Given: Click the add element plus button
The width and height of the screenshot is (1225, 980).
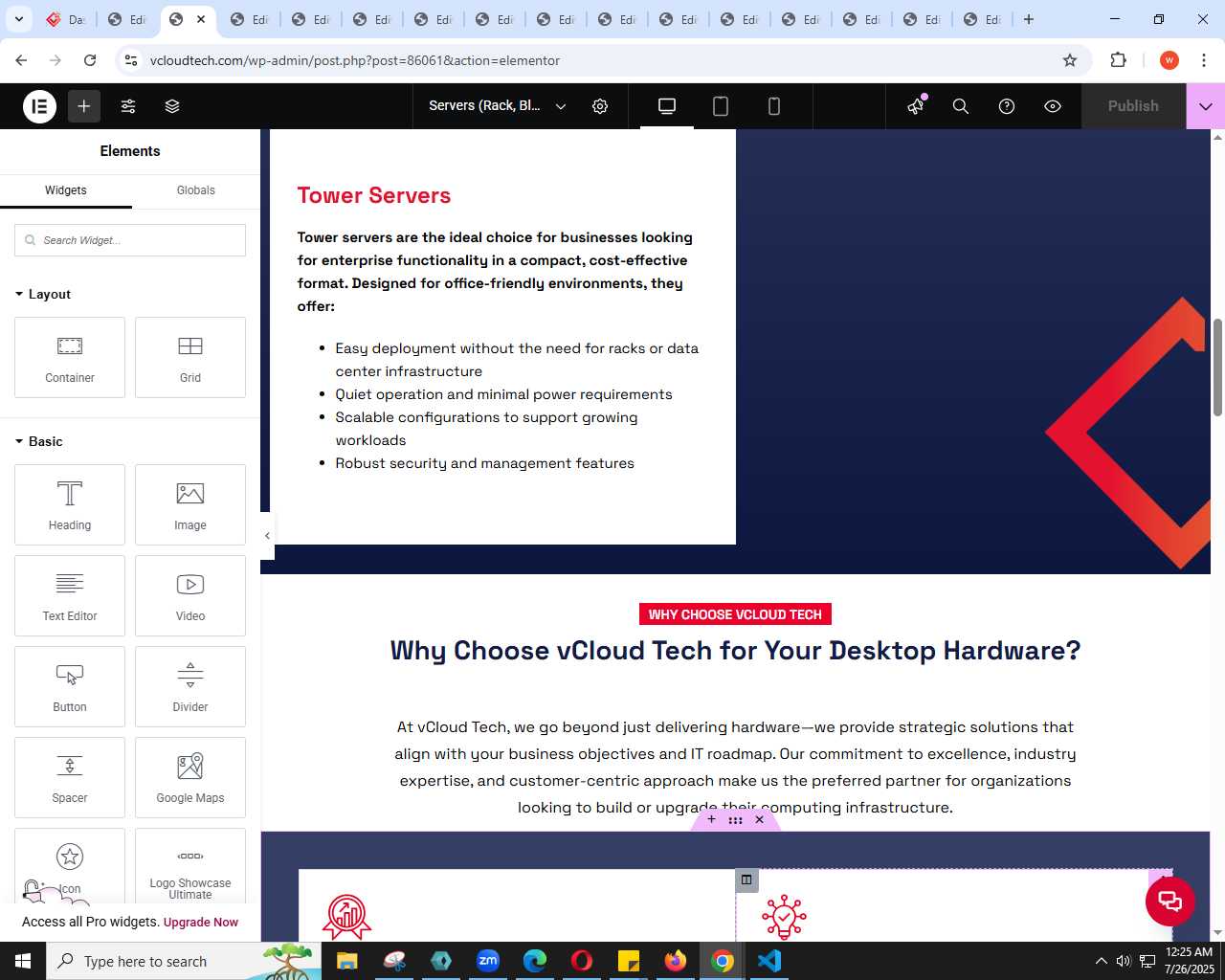Looking at the screenshot, I should click(x=84, y=106).
